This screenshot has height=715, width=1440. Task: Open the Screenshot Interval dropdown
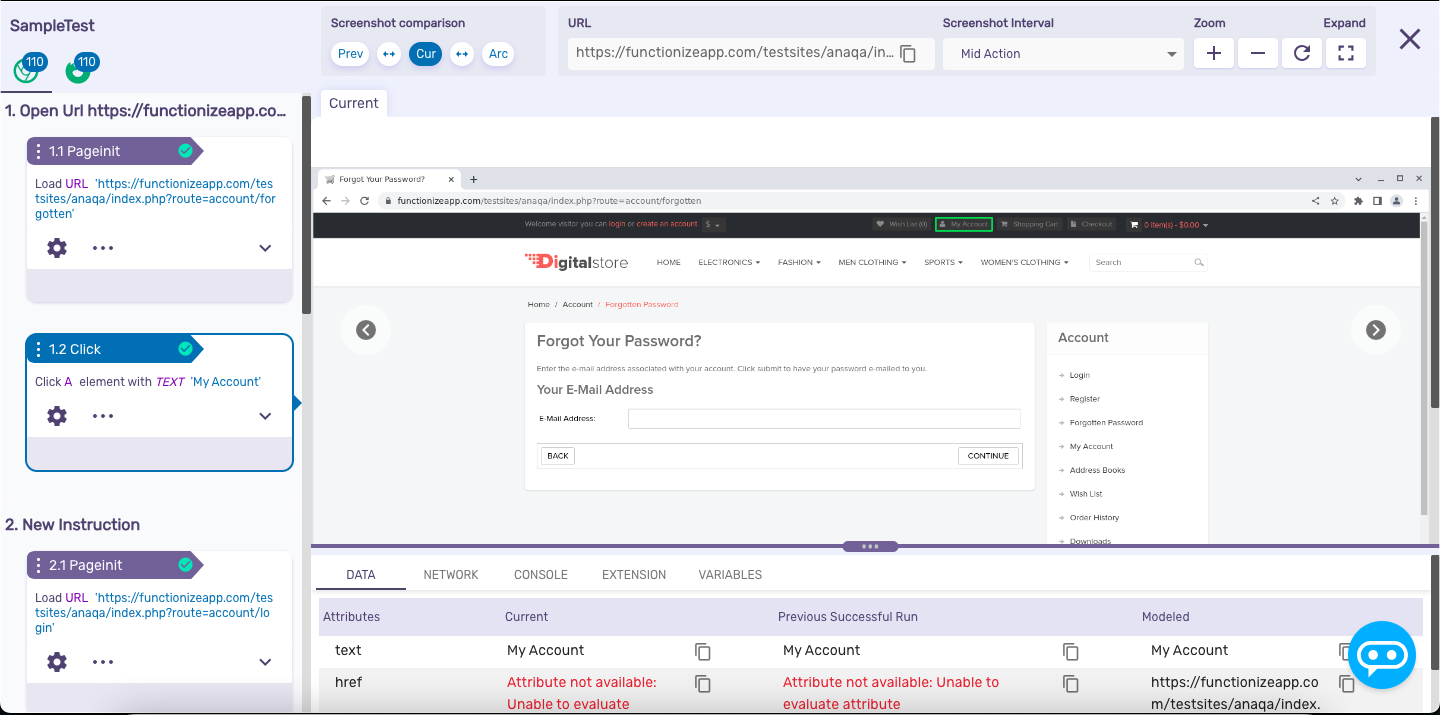point(1064,54)
